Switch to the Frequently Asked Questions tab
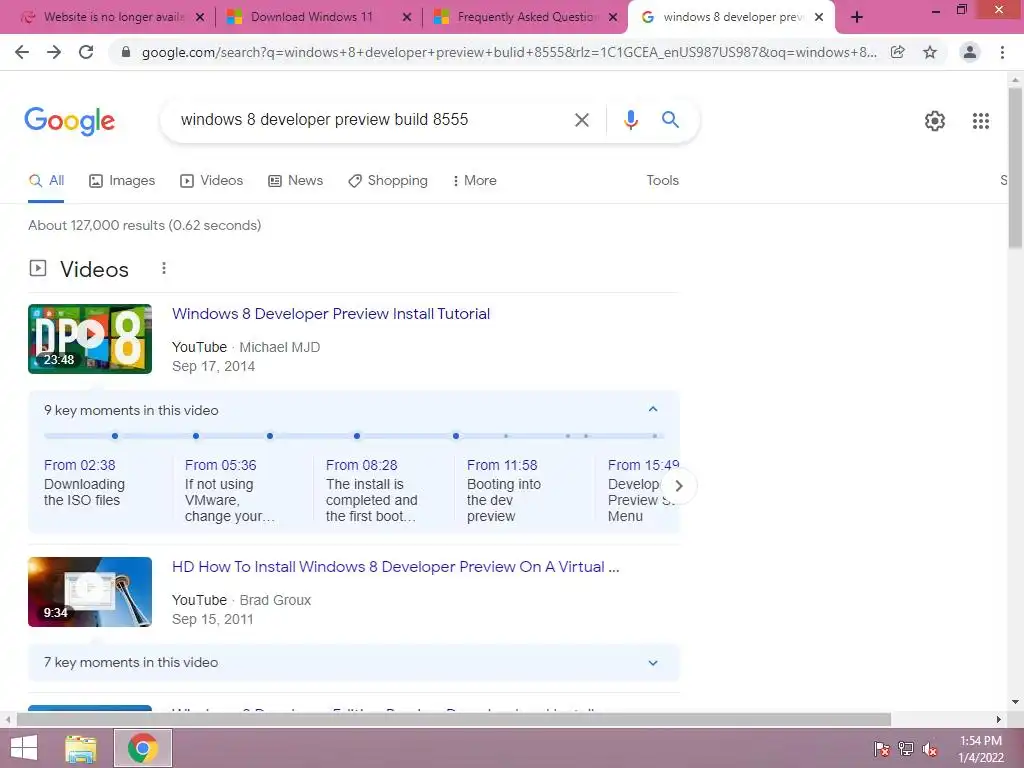Image resolution: width=1024 pixels, height=768 pixels. tap(528, 17)
